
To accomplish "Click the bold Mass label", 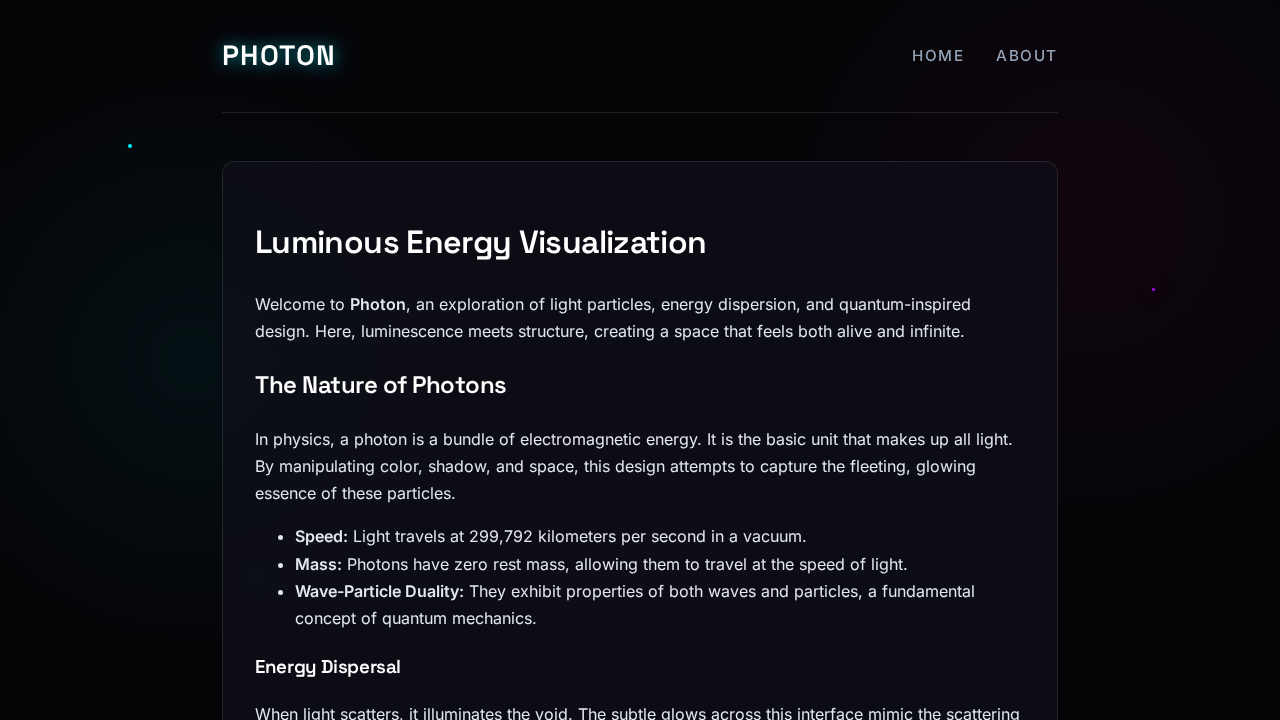I will 317,563.
